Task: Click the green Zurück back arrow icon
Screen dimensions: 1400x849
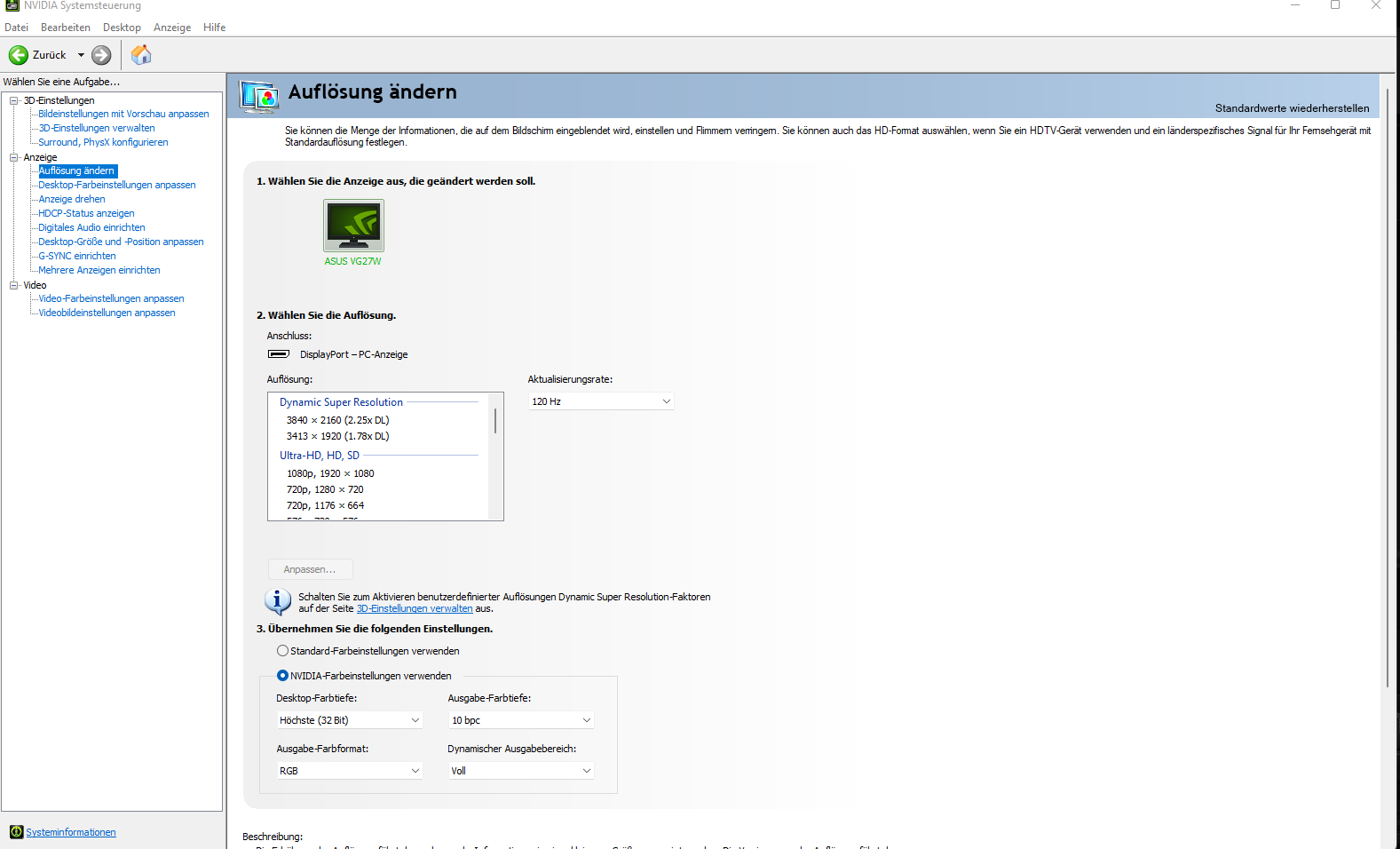Action: 18,55
